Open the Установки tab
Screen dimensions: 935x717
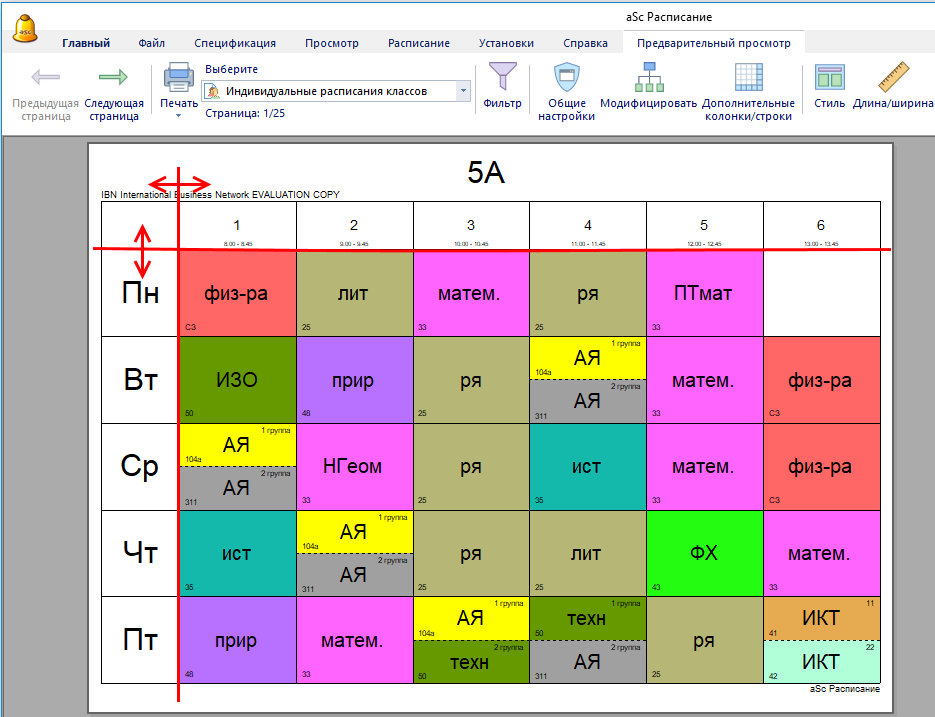click(x=506, y=43)
